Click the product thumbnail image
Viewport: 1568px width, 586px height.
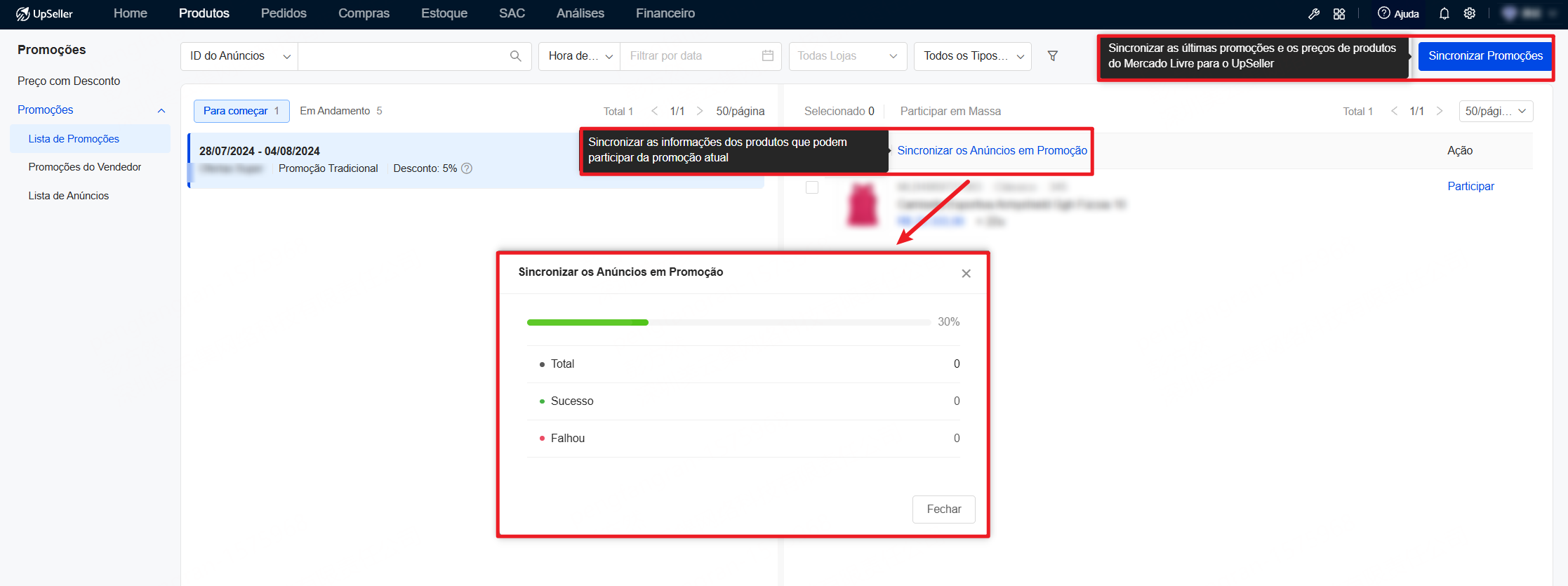[863, 204]
